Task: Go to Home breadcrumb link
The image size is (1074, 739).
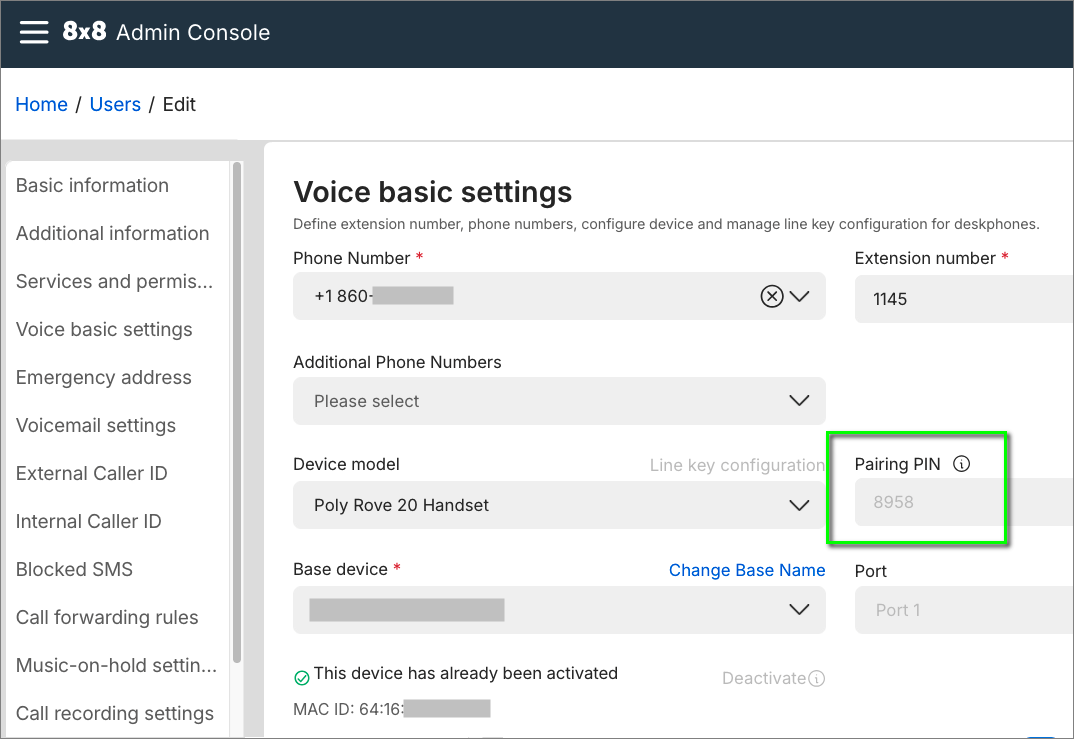Action: pyautogui.click(x=41, y=104)
